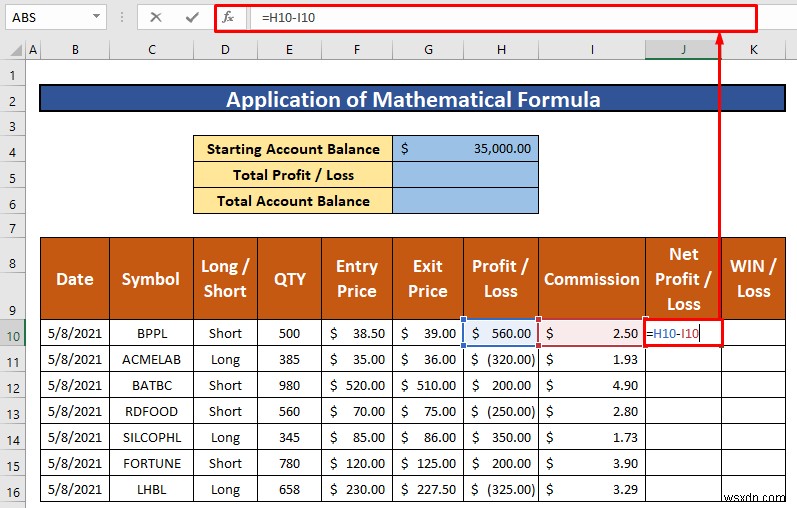
Task: Click the 'Entry Price' table header
Action: (x=357, y=279)
